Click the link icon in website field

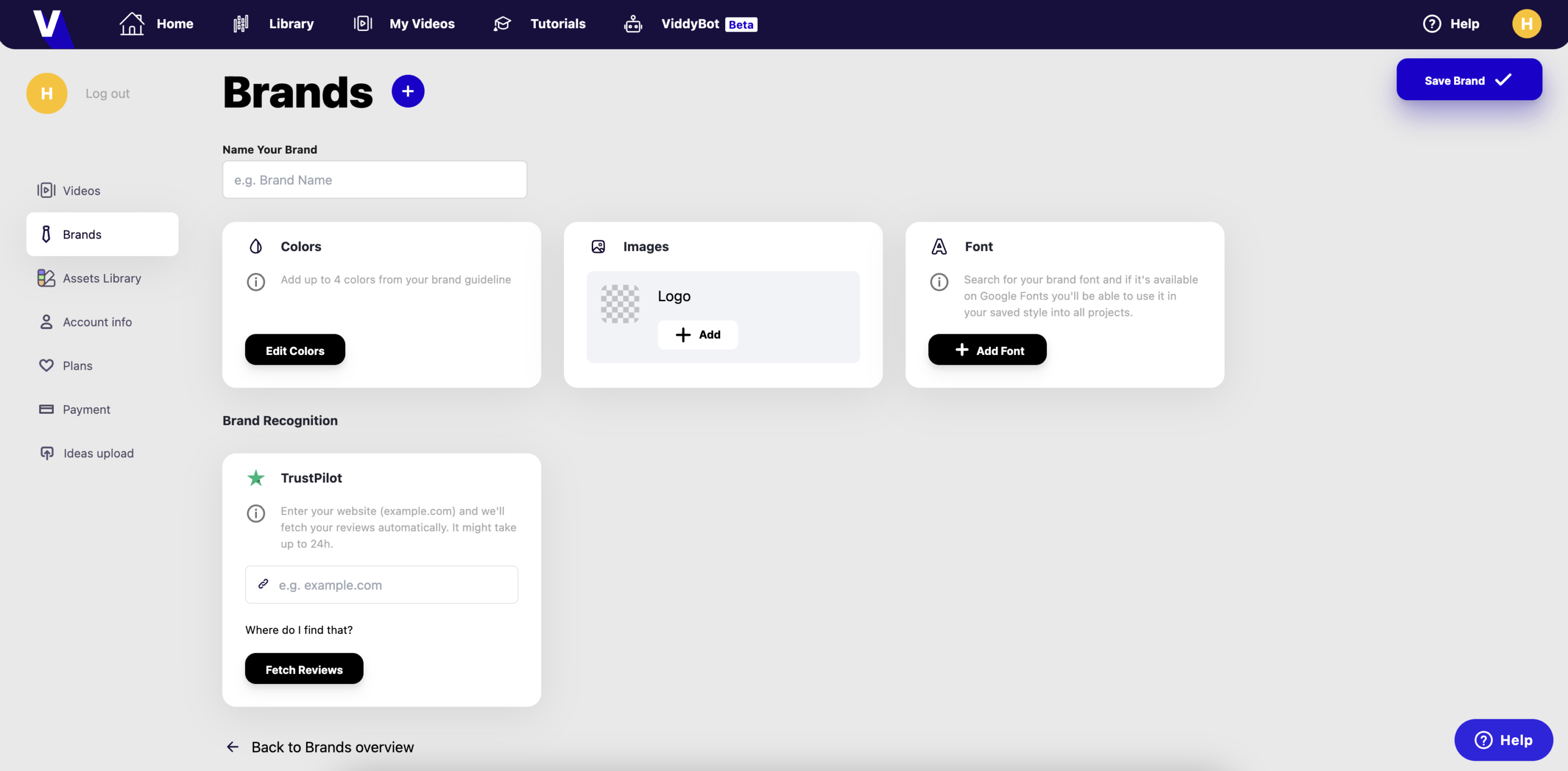pos(263,584)
